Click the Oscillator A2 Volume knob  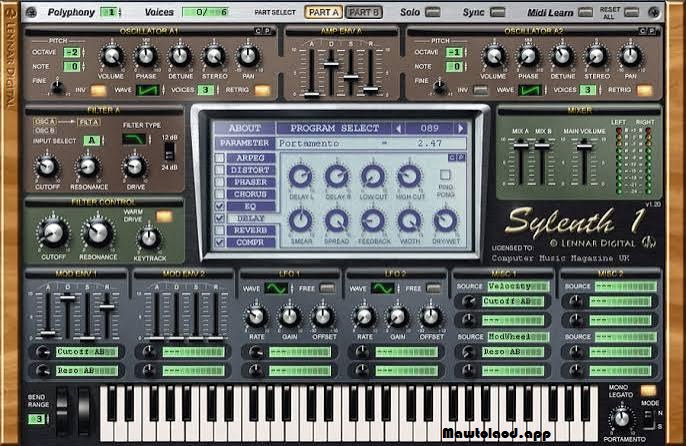494,56
